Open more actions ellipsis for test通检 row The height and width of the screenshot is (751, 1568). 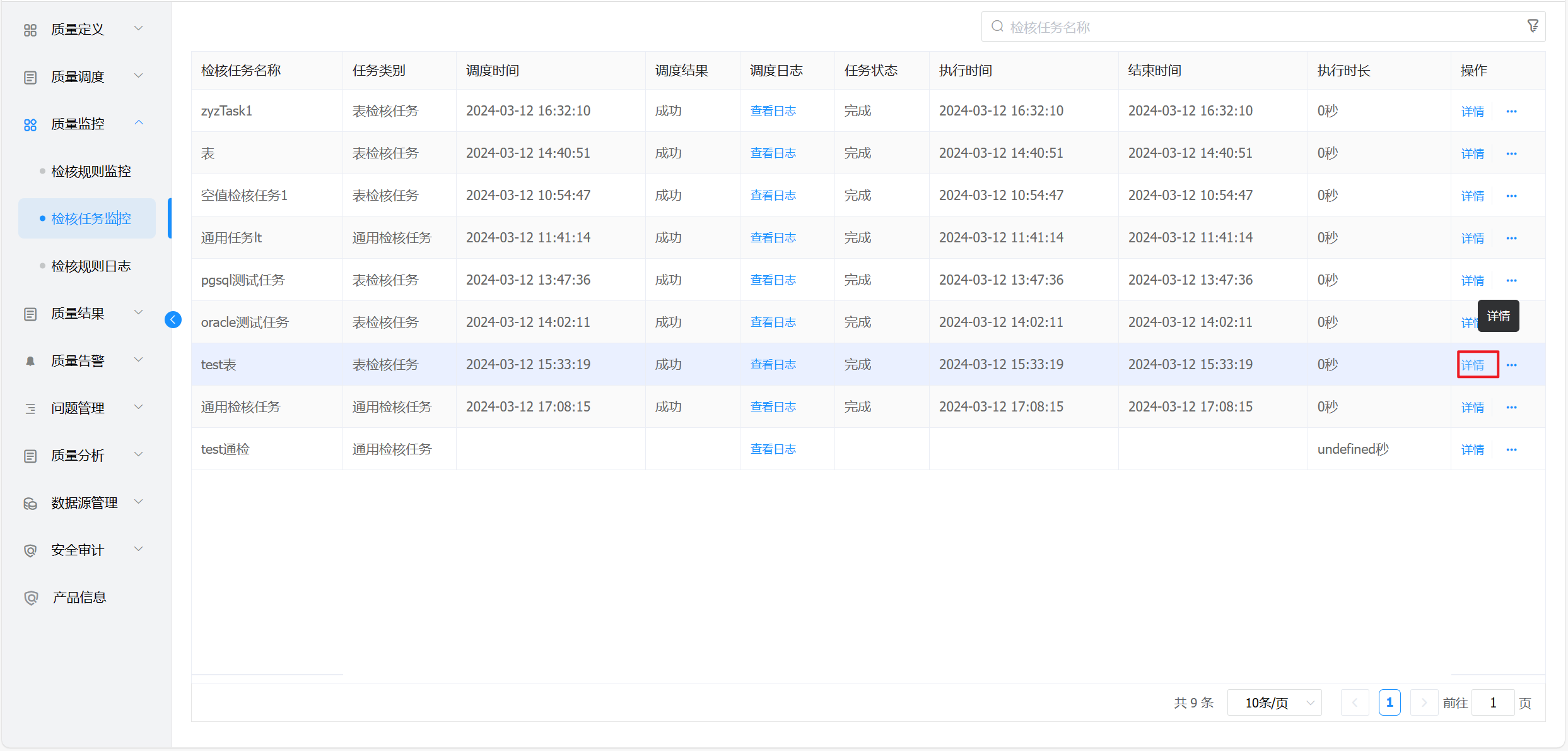(x=1511, y=449)
